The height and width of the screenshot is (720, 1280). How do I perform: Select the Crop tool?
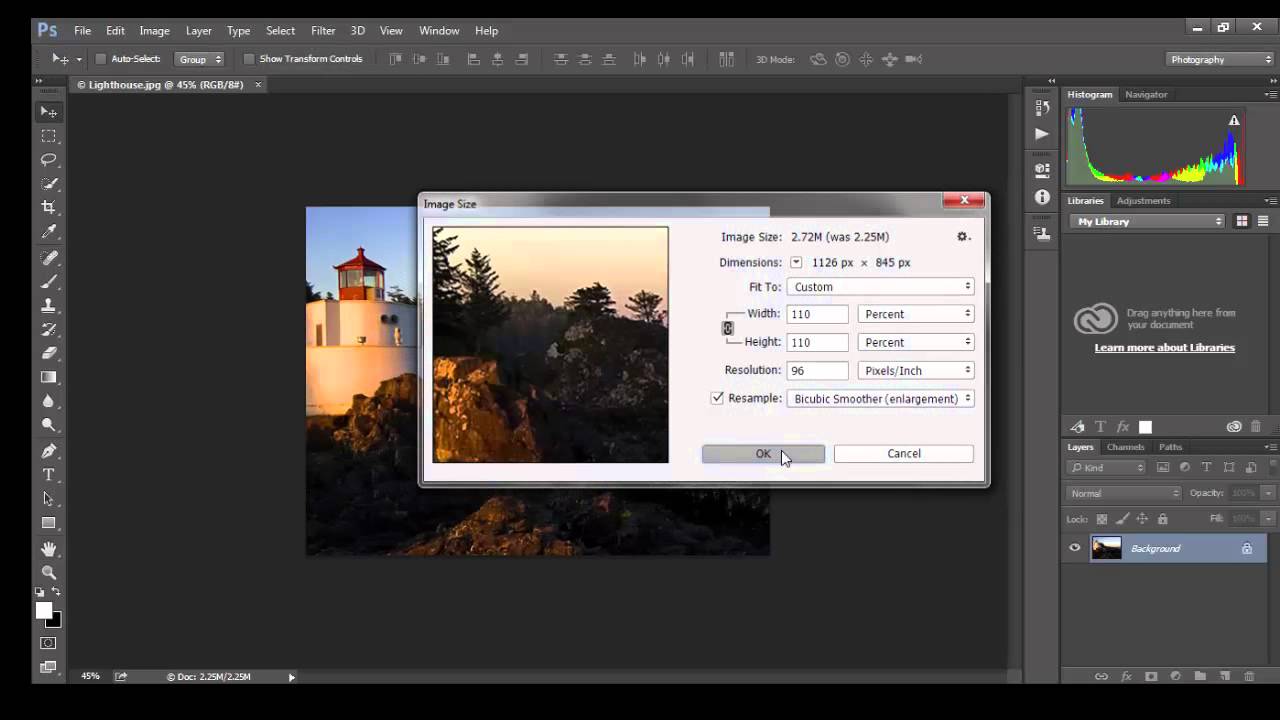[x=48, y=207]
